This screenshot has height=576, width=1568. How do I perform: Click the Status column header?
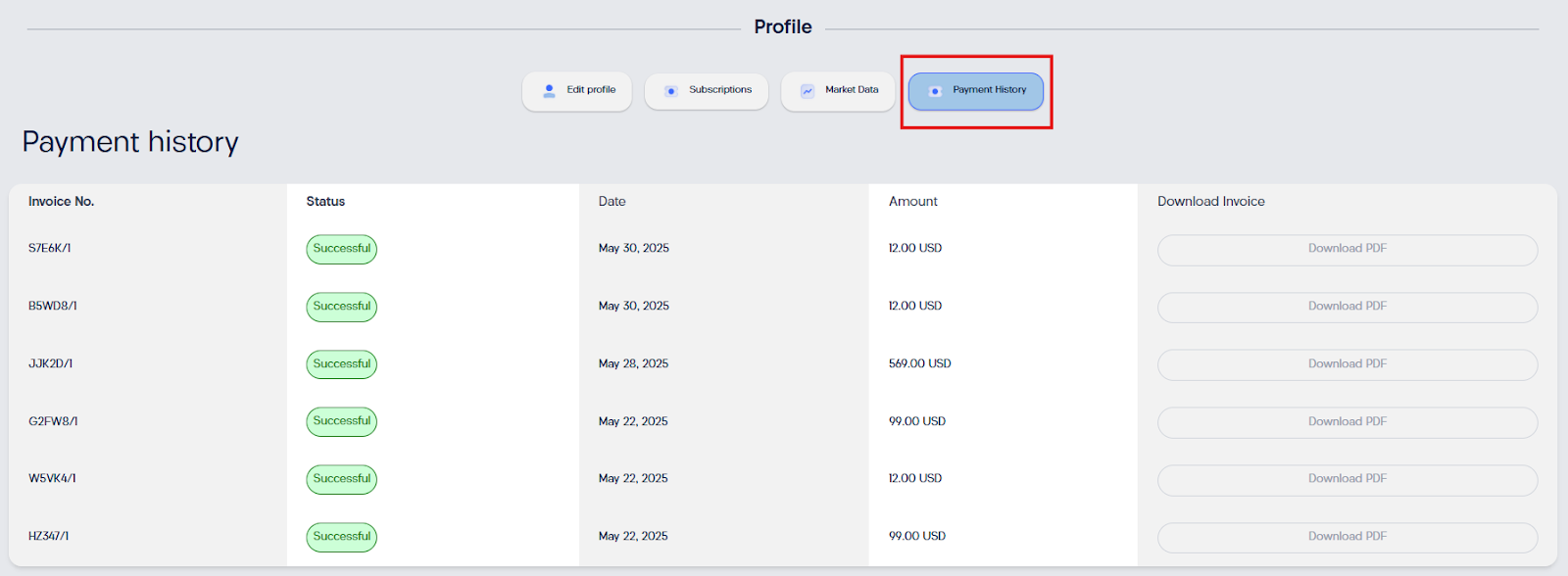[x=325, y=201]
